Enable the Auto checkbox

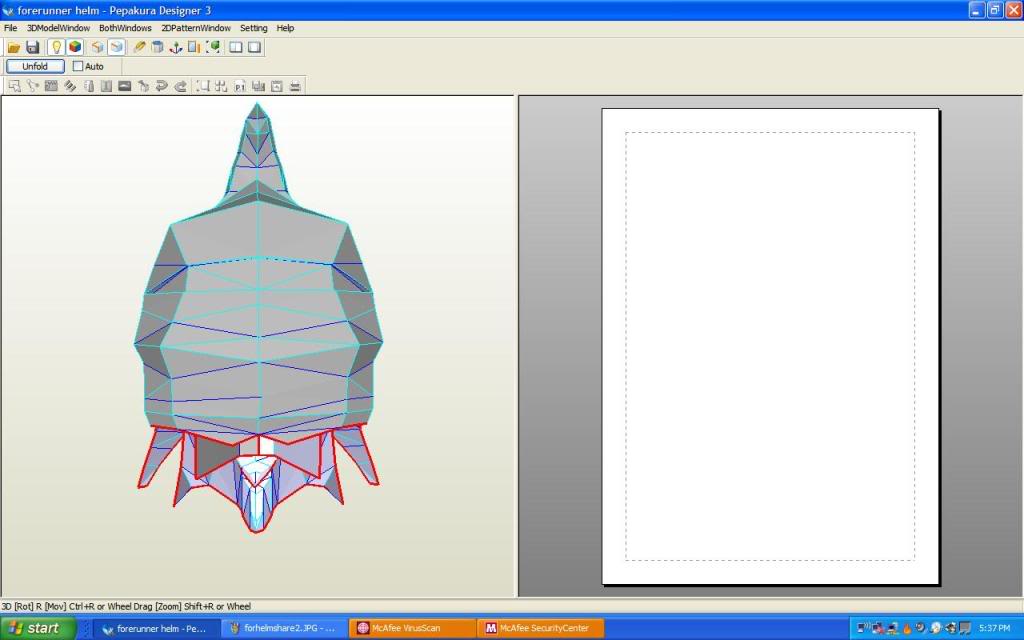[78, 66]
